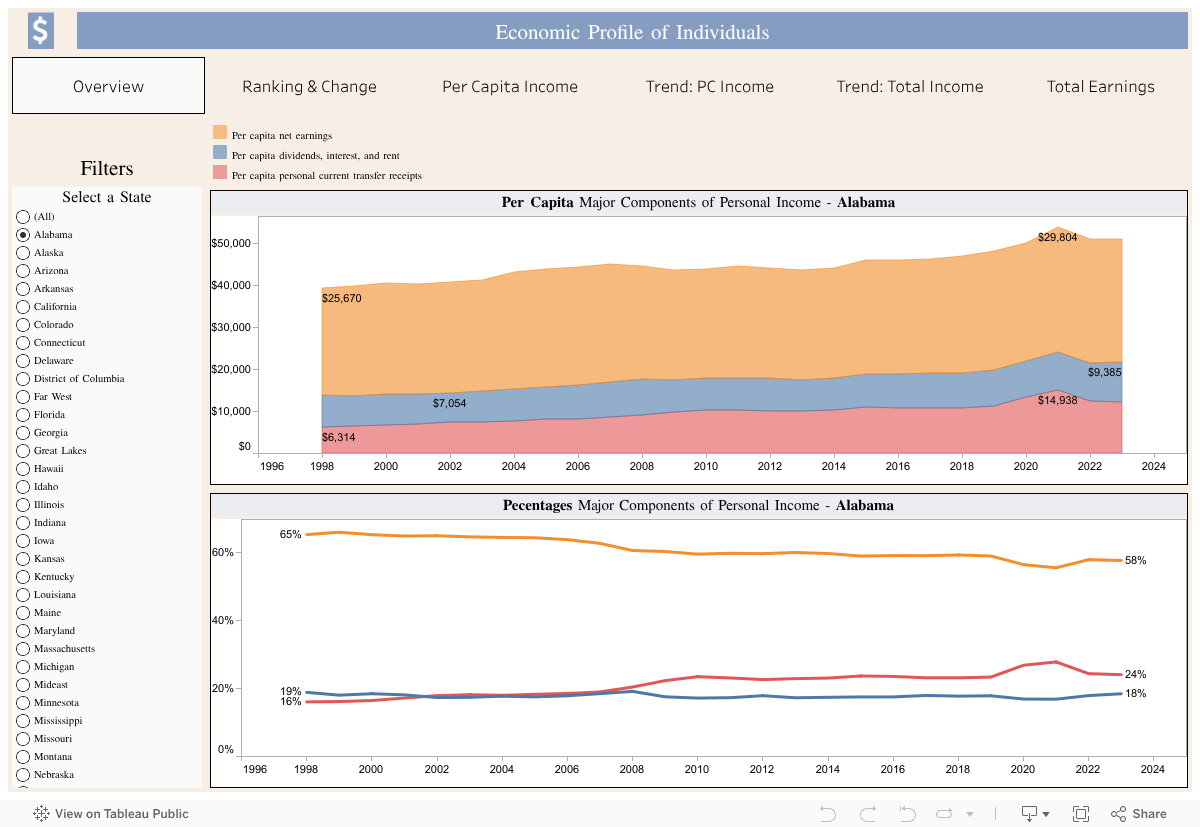
Task: Select the (All) state radio button
Action: tap(23, 217)
